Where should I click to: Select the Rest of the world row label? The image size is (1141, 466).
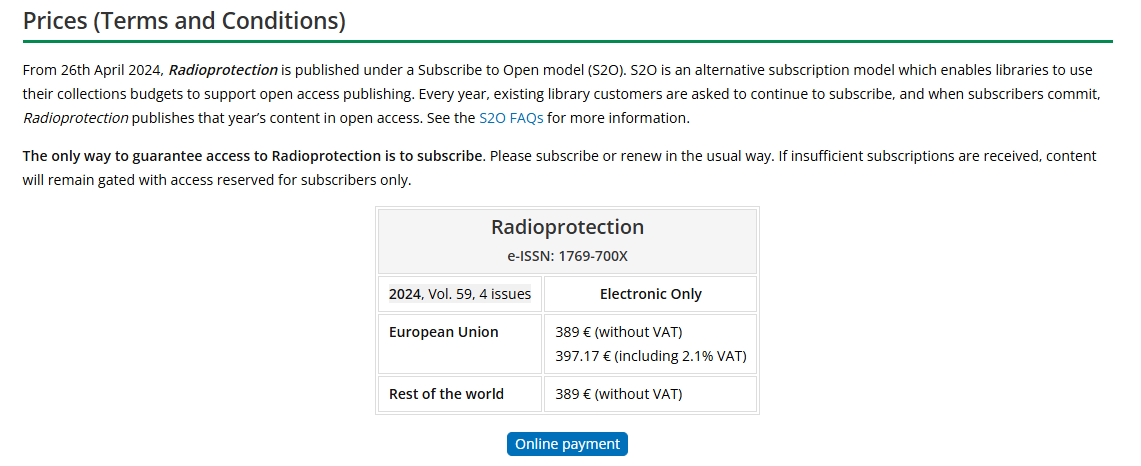(446, 394)
